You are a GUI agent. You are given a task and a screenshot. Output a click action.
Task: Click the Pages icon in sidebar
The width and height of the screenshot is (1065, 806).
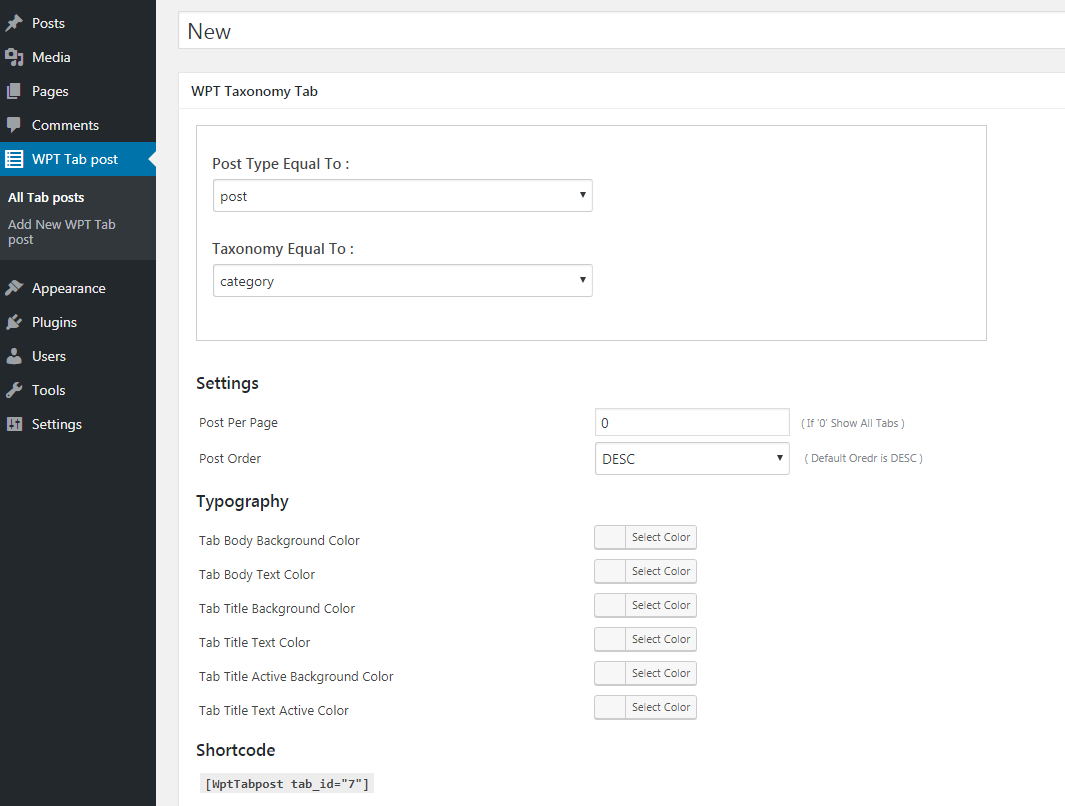pyautogui.click(x=14, y=91)
